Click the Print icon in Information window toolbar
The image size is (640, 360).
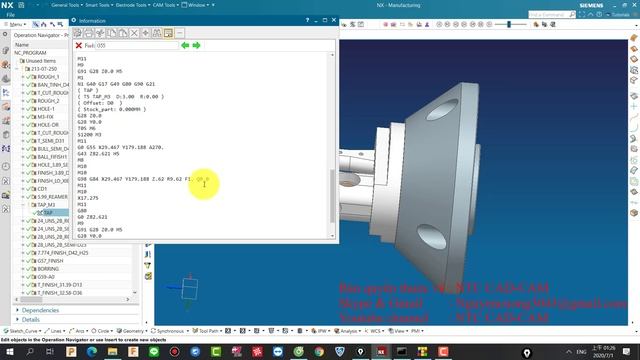coord(89,33)
